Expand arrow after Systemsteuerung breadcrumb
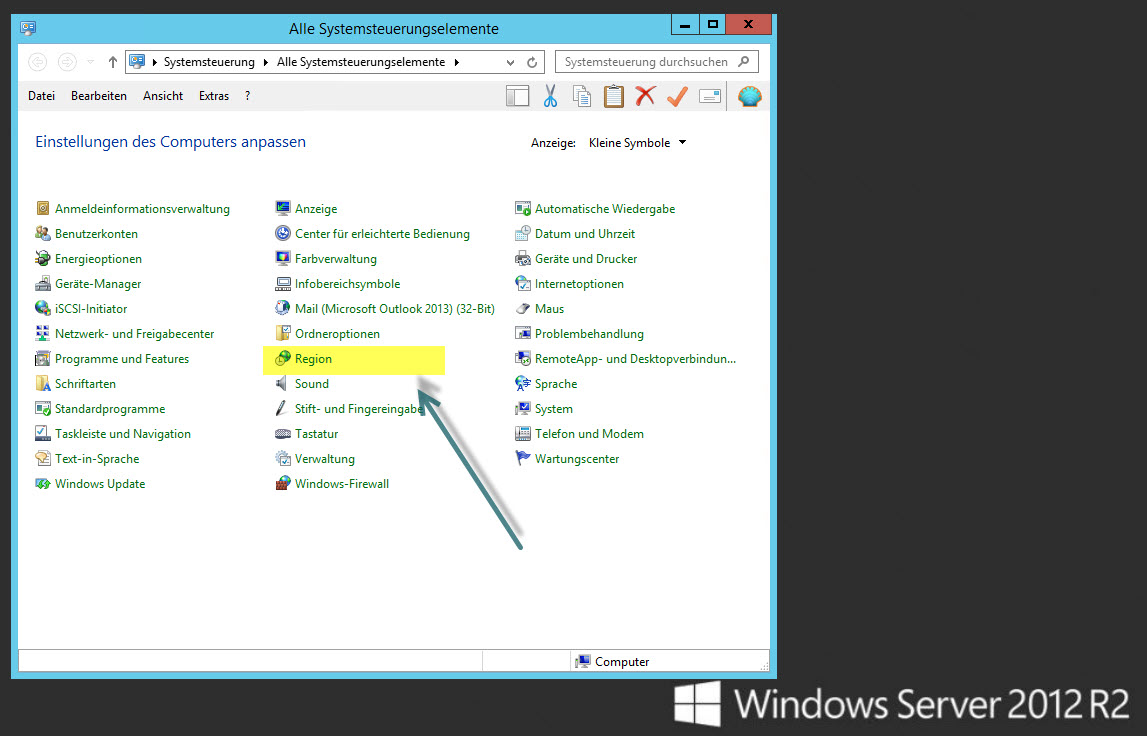1147x736 pixels. click(x=266, y=62)
